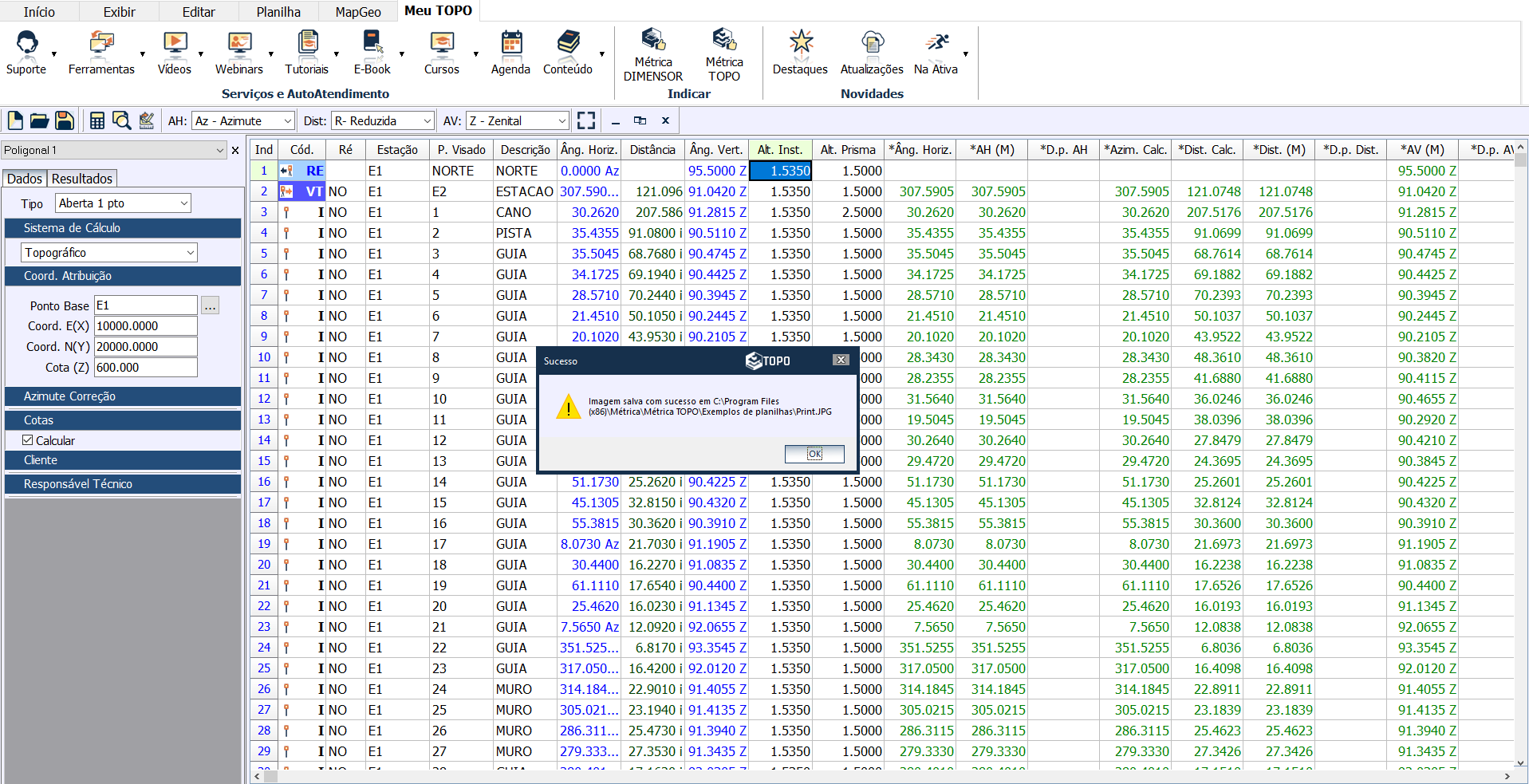Click the fullscreen expand icon
The height and width of the screenshot is (784, 1529).
[586, 120]
